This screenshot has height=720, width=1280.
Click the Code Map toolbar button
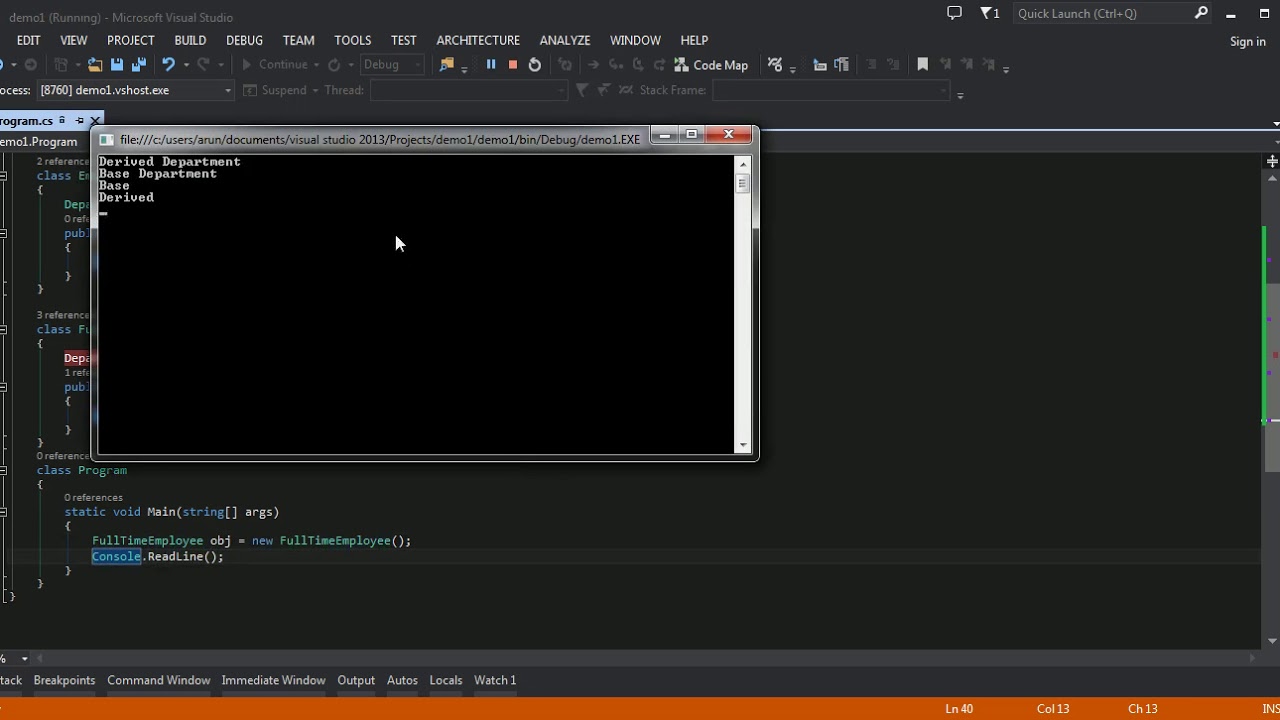711,65
